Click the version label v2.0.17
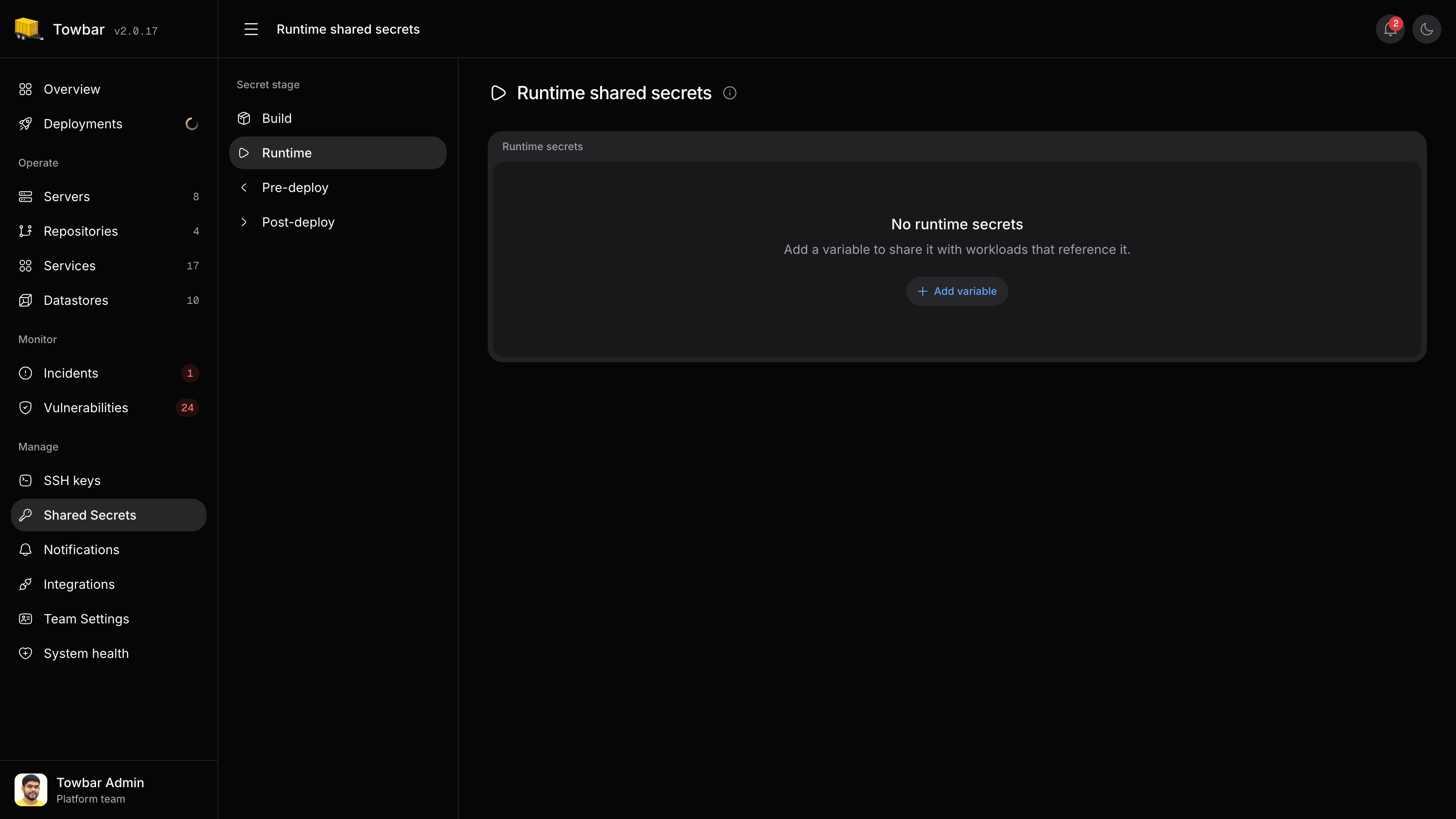The image size is (1456, 819). [x=136, y=31]
